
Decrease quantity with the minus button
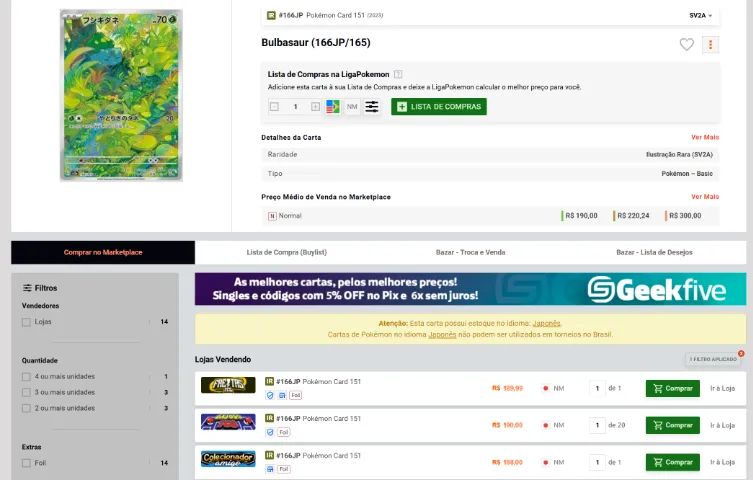pos(274,107)
